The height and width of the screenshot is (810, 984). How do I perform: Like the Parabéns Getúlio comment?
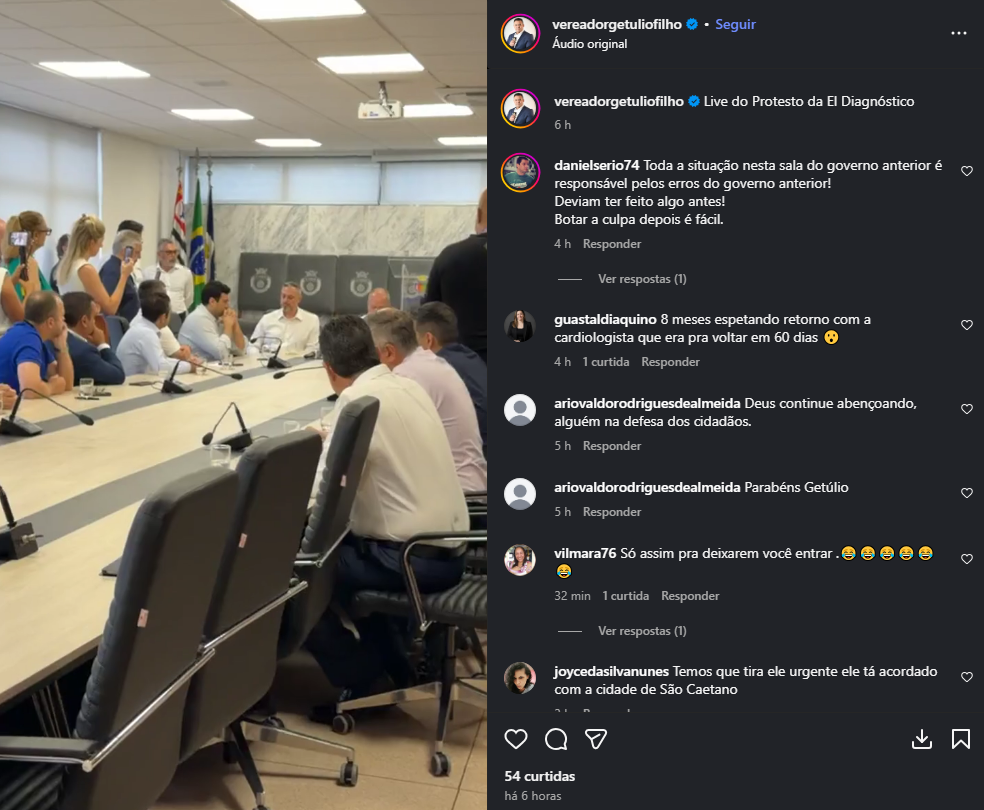(x=967, y=493)
